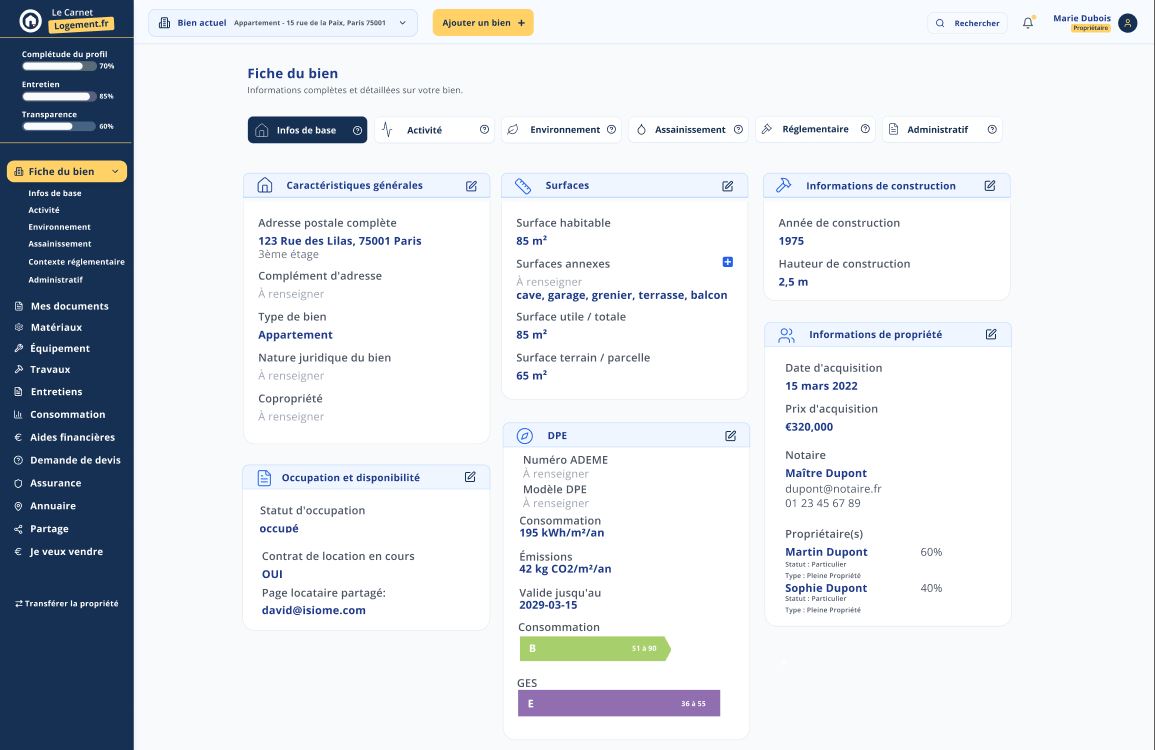Click edit icon on Surfaces card
1155x750 pixels.
click(x=728, y=186)
